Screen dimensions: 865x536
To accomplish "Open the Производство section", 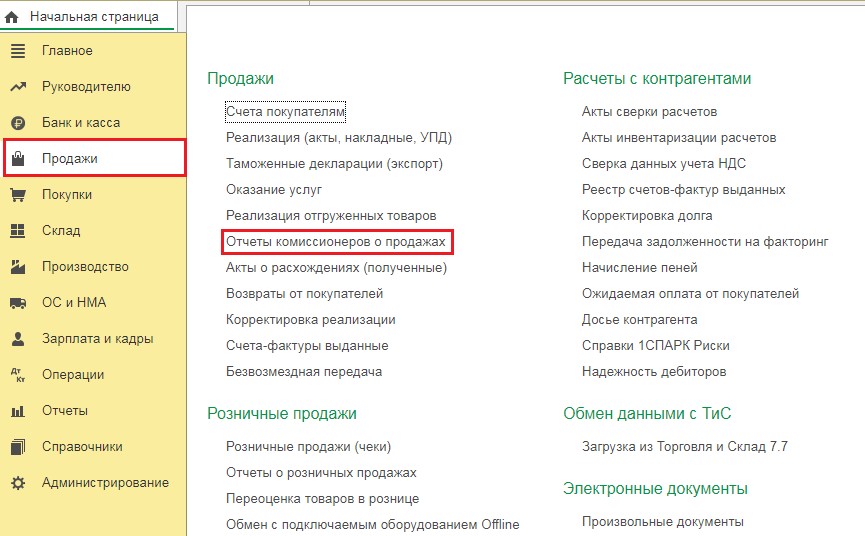I will pyautogui.click(x=94, y=267).
